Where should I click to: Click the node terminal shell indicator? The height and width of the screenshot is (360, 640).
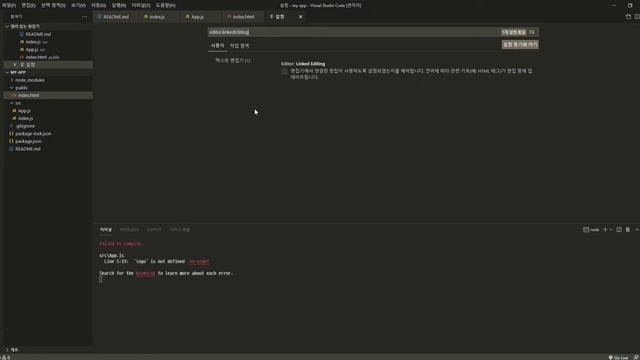pyautogui.click(x=591, y=230)
